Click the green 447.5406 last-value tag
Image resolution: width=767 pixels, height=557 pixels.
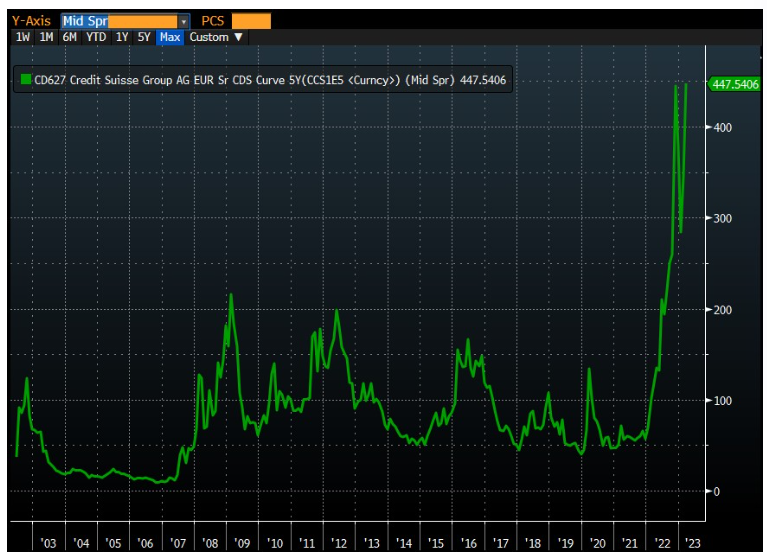(734, 85)
